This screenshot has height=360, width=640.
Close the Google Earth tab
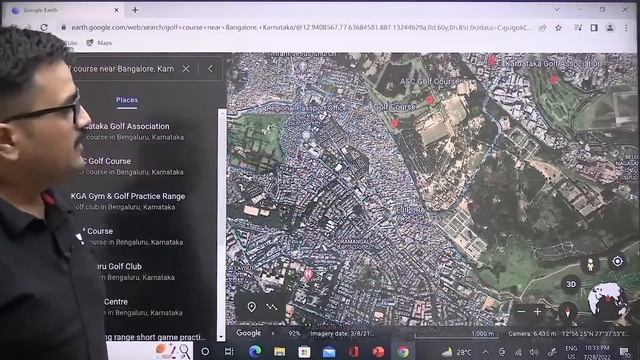point(116,10)
